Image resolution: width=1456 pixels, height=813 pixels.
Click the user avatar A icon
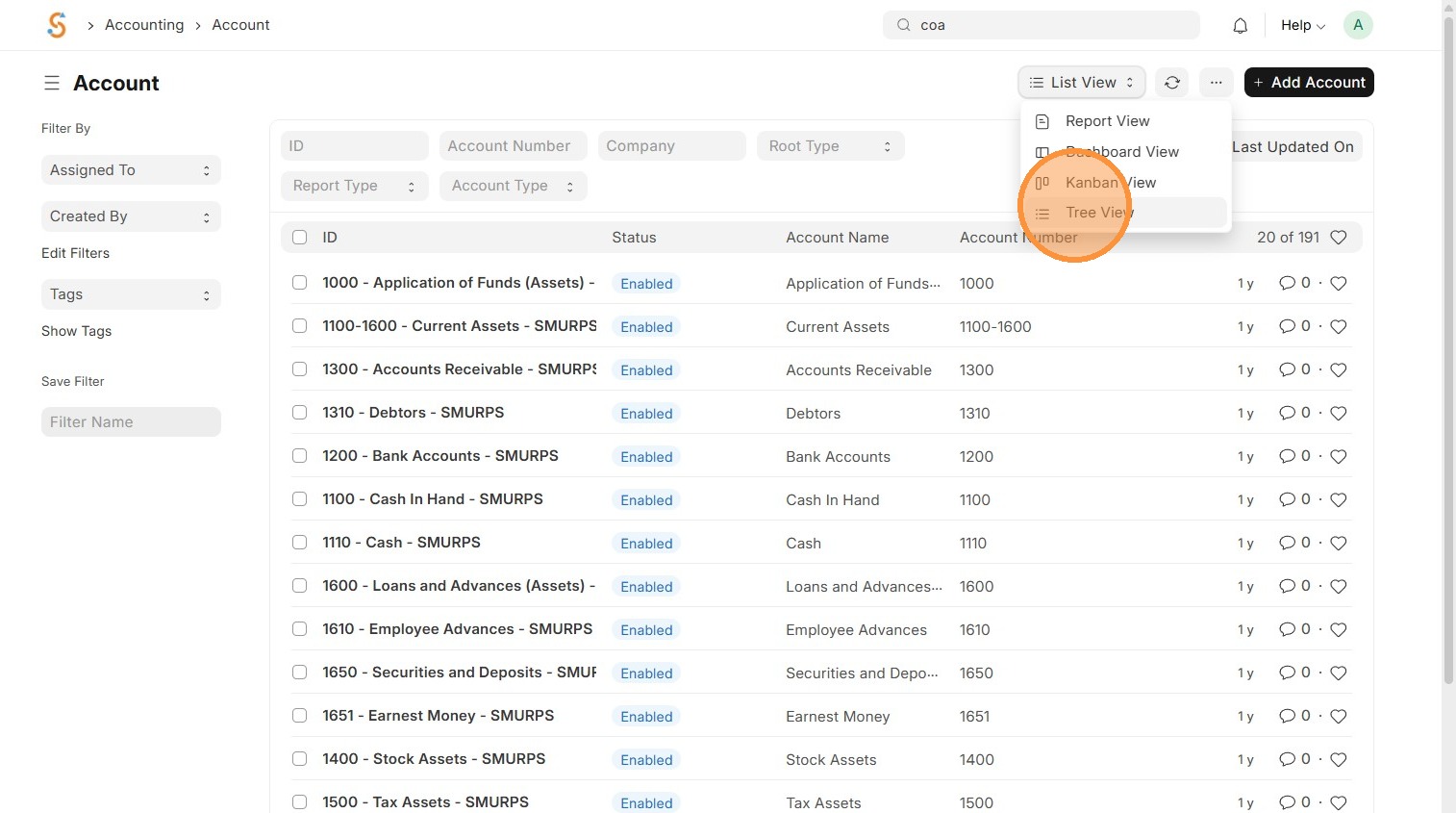pyautogui.click(x=1357, y=26)
